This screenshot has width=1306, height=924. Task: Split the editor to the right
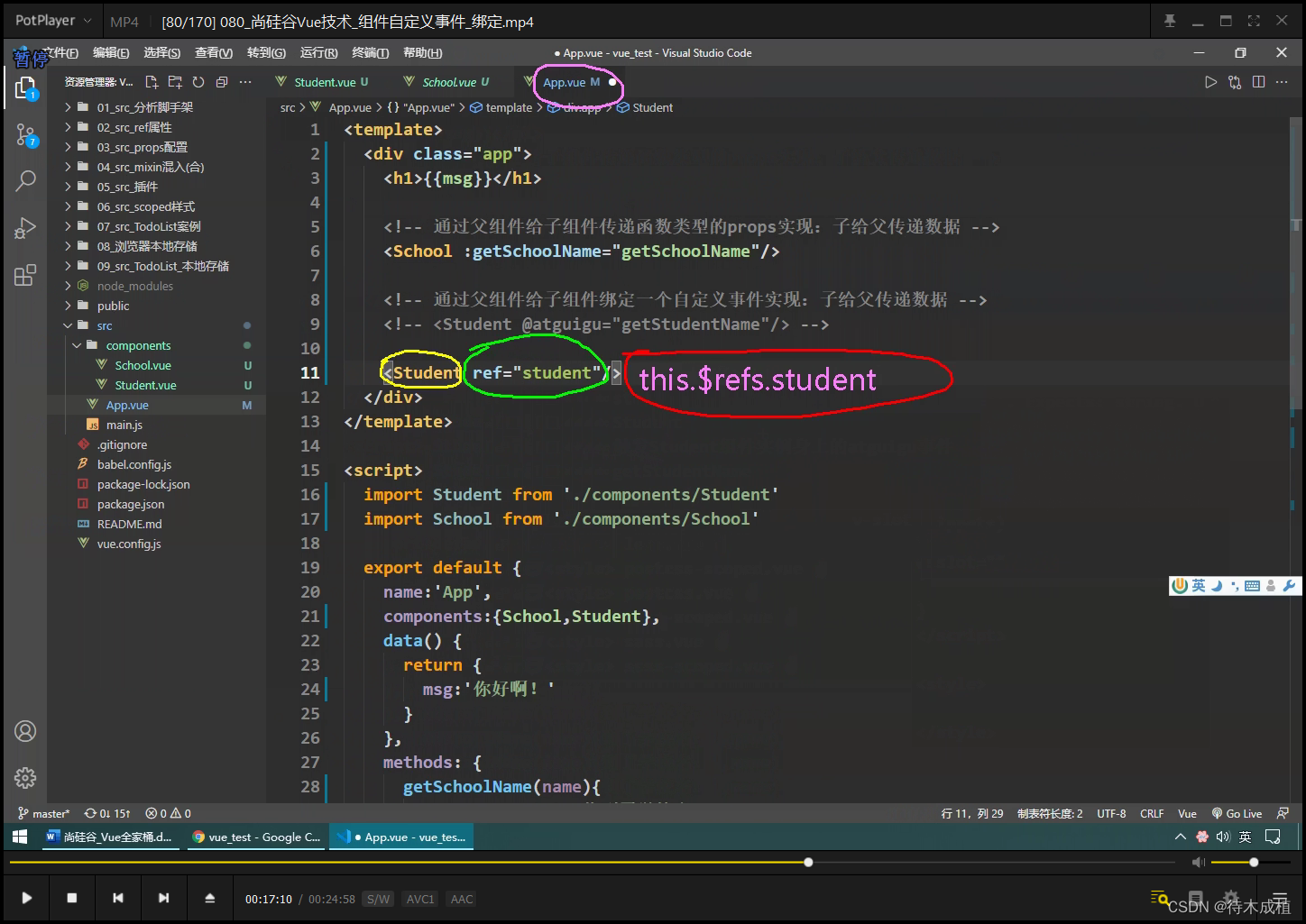click(x=1258, y=82)
